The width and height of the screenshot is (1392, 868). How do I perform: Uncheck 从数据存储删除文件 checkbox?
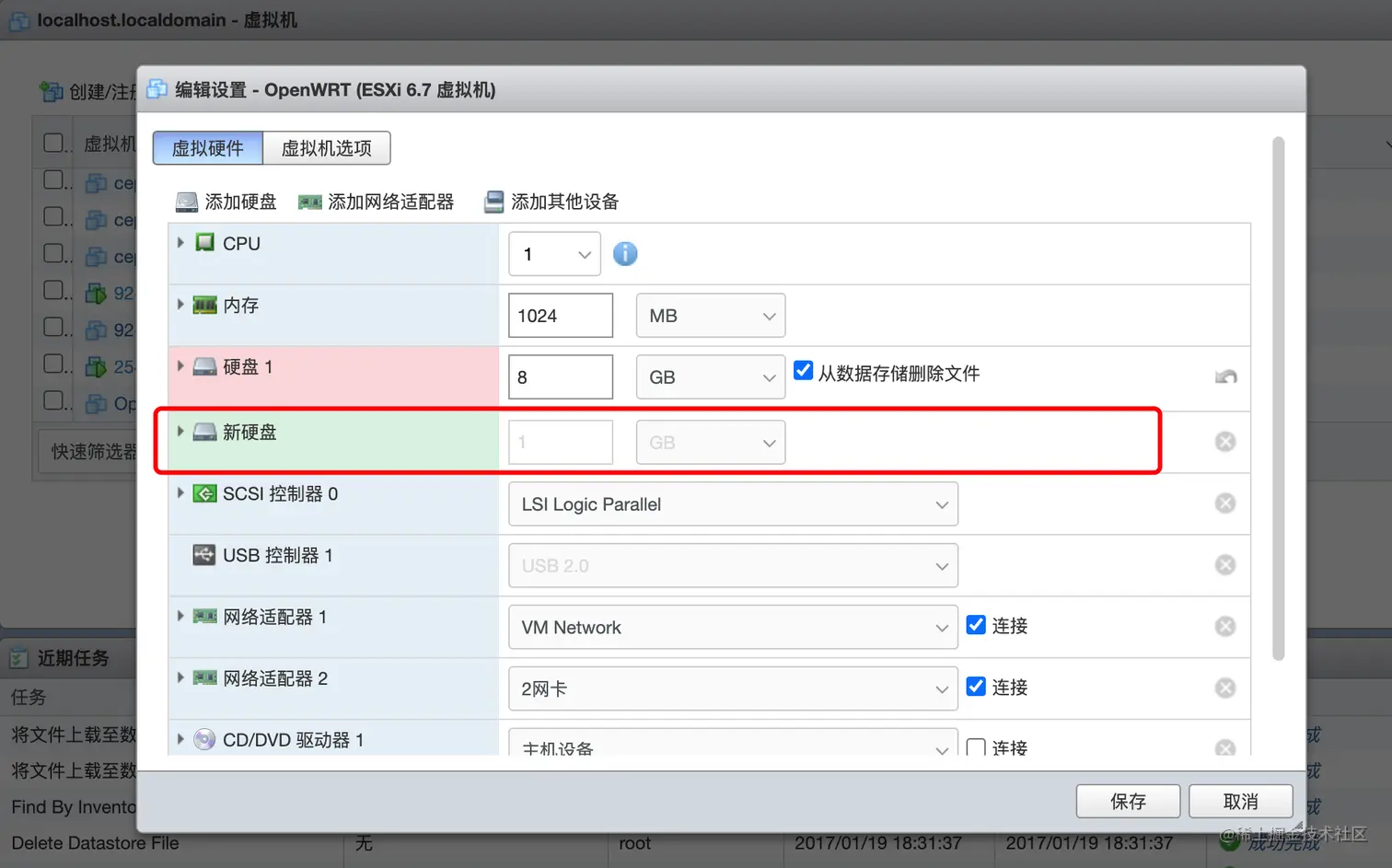coord(803,370)
